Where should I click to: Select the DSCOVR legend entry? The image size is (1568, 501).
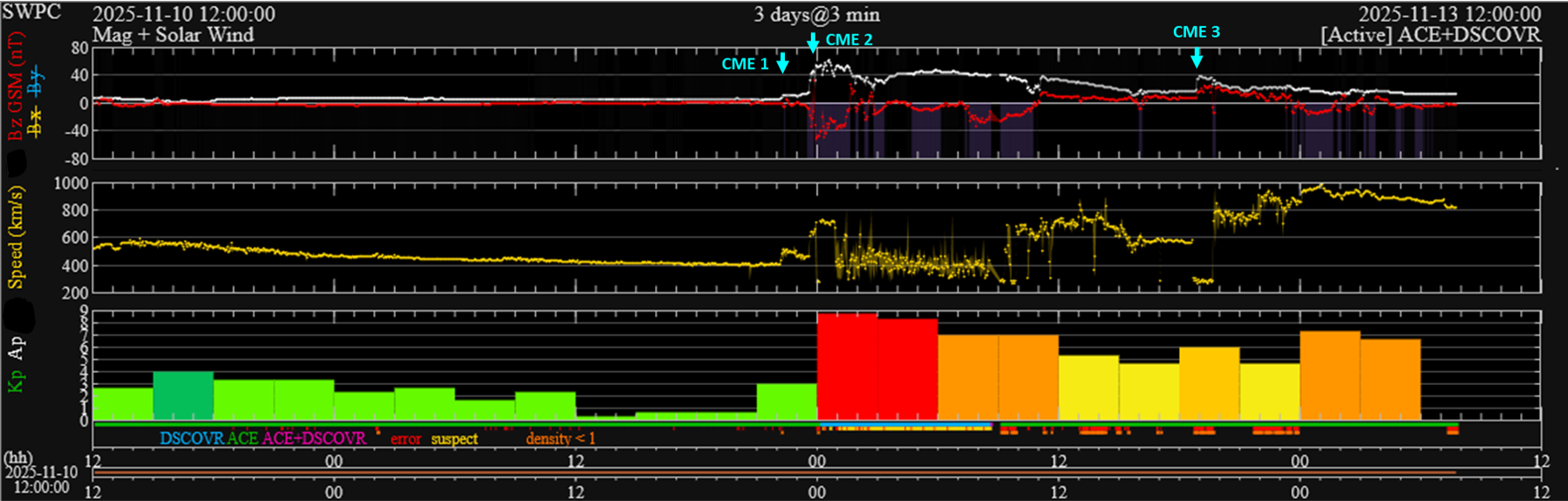tap(191, 438)
